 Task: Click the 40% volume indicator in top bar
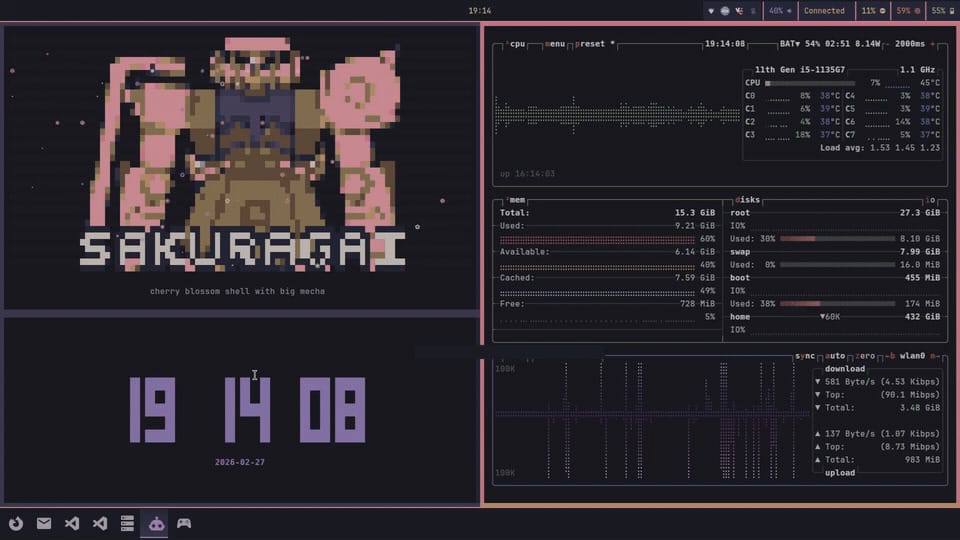pyautogui.click(x=778, y=11)
